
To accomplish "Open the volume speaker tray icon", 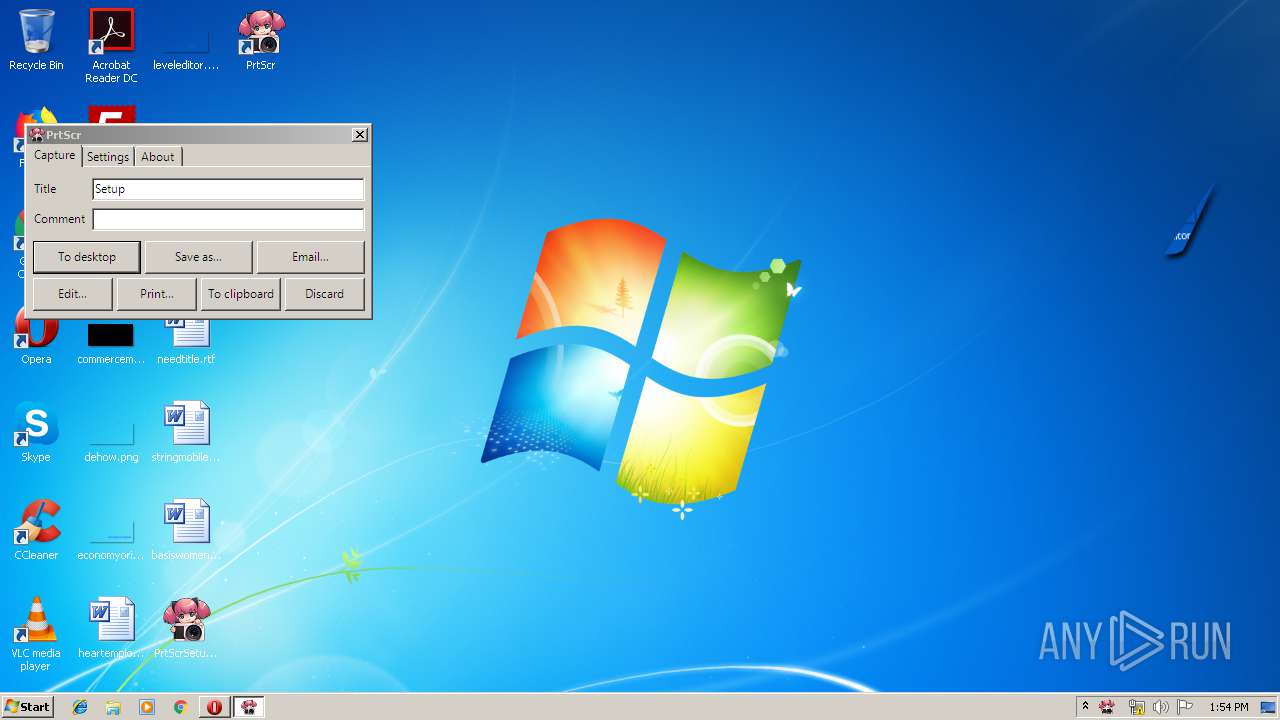I will point(1161,707).
